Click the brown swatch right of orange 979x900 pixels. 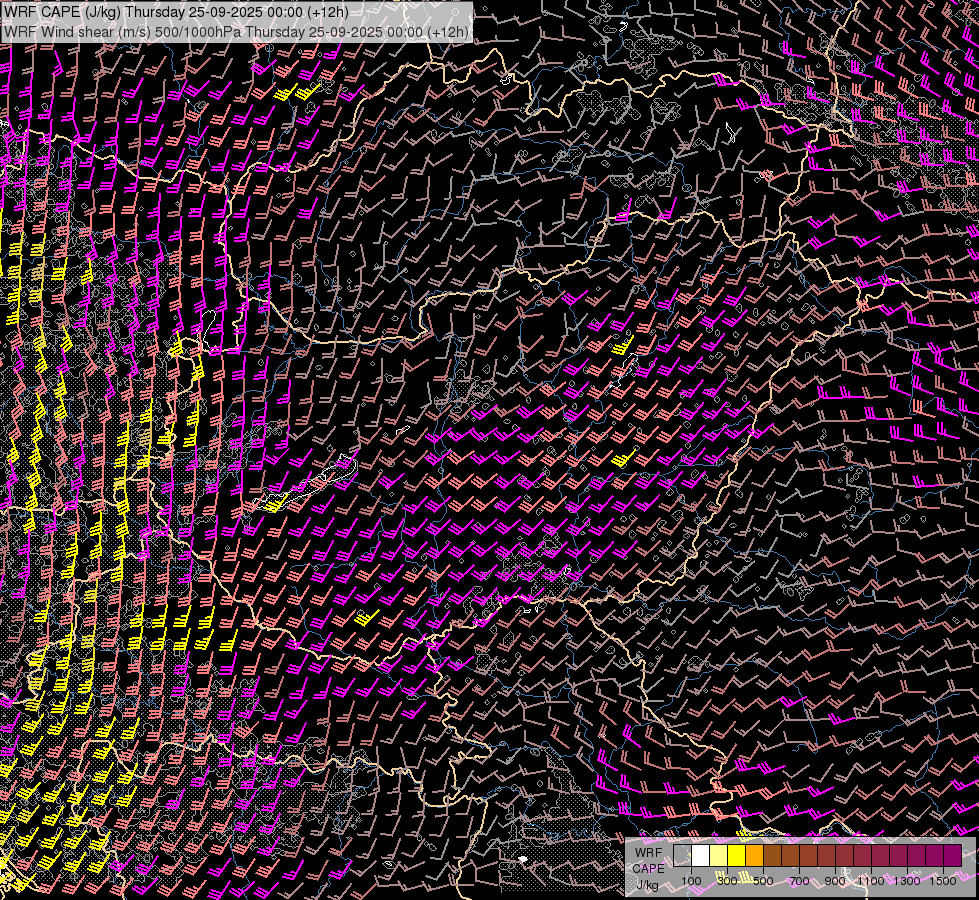tap(772, 856)
